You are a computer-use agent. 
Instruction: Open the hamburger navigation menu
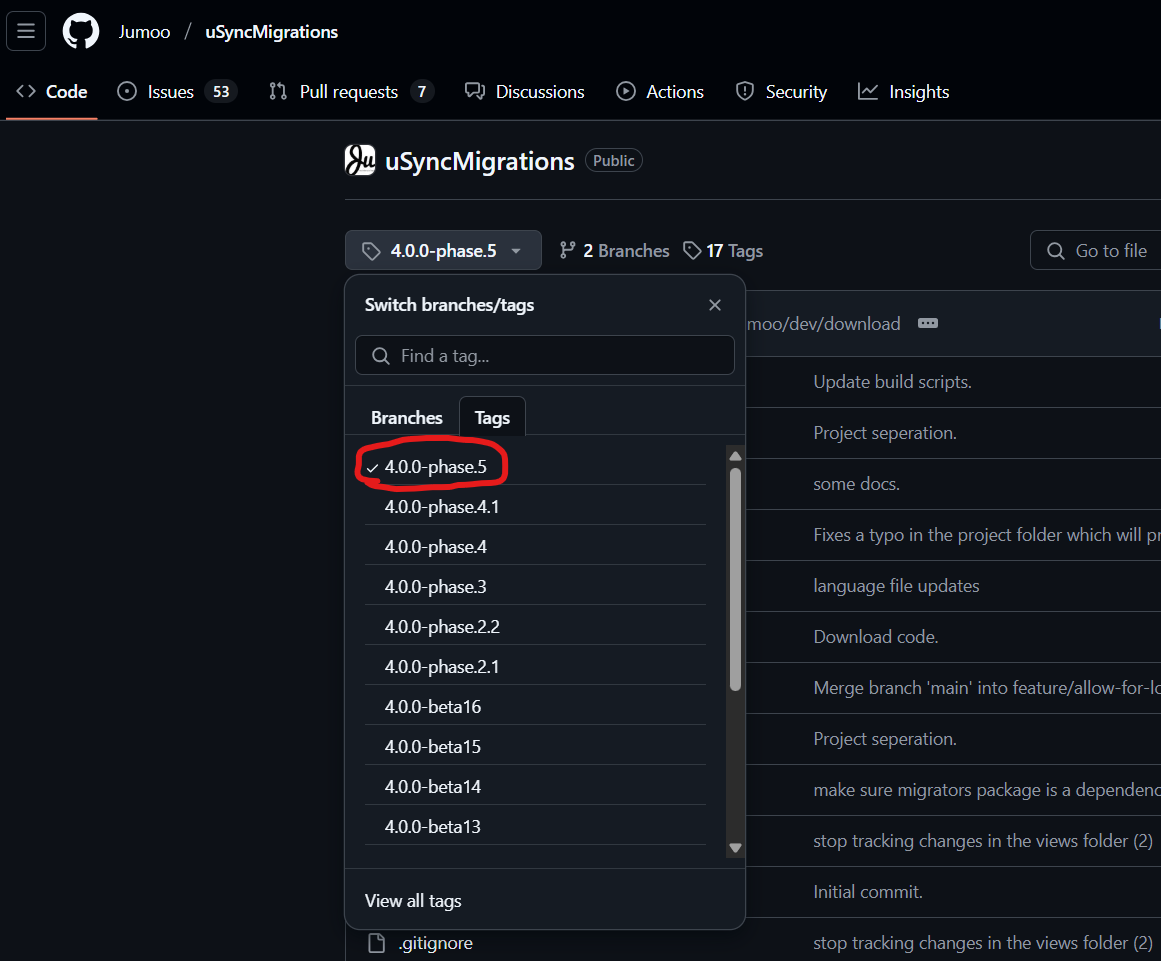[26, 31]
